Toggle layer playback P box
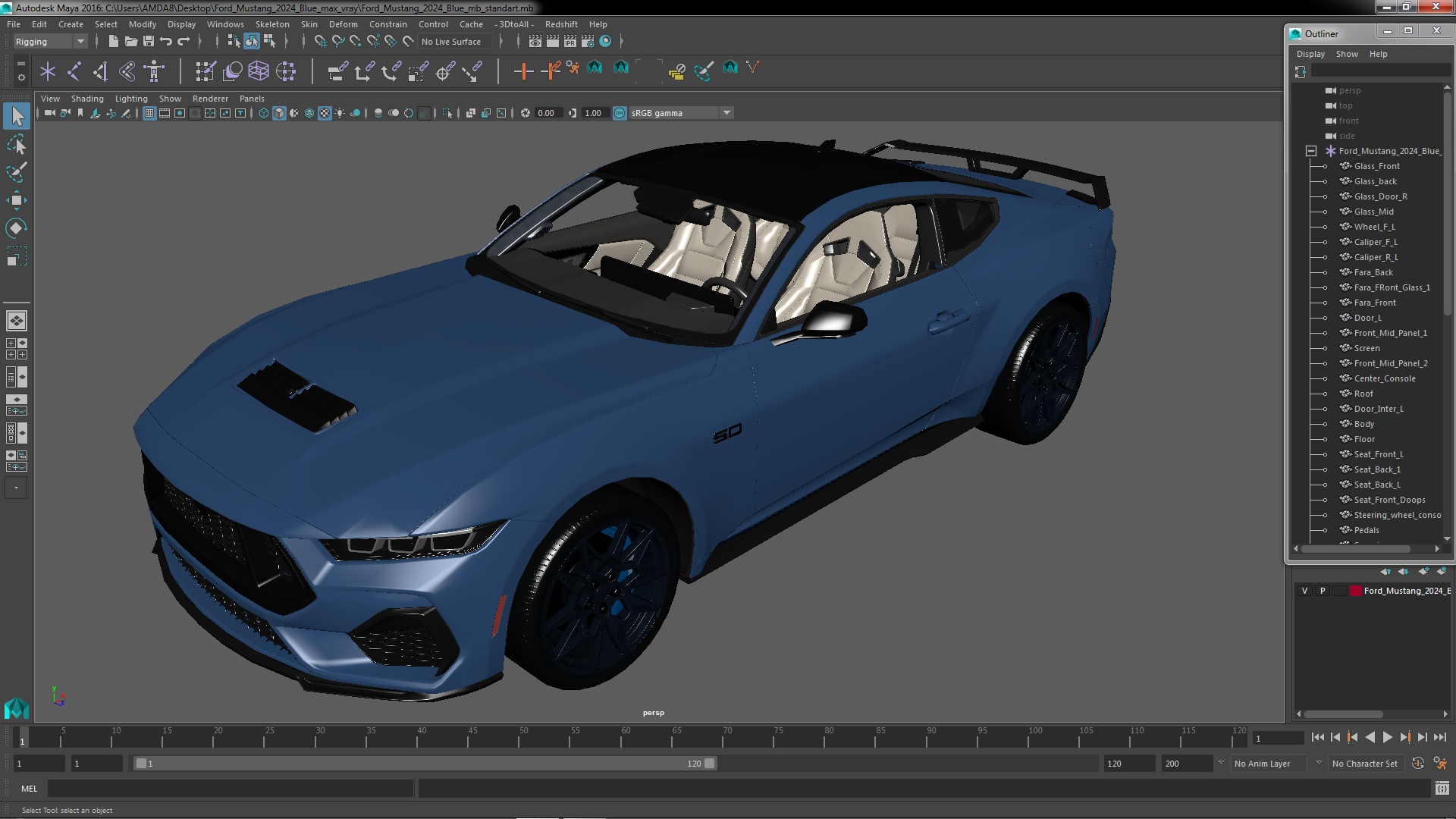Viewport: 1456px width, 819px height. [1323, 591]
